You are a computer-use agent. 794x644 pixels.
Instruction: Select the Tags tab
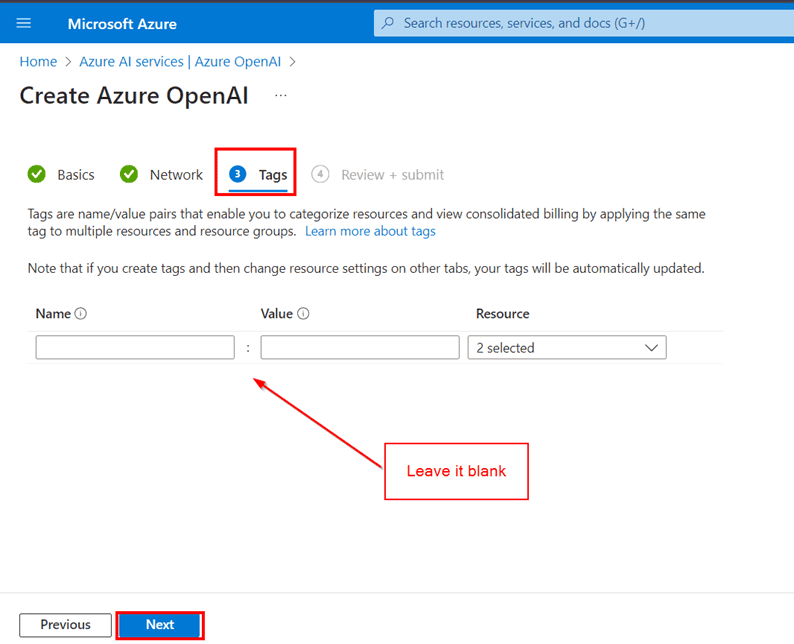[x=272, y=175]
